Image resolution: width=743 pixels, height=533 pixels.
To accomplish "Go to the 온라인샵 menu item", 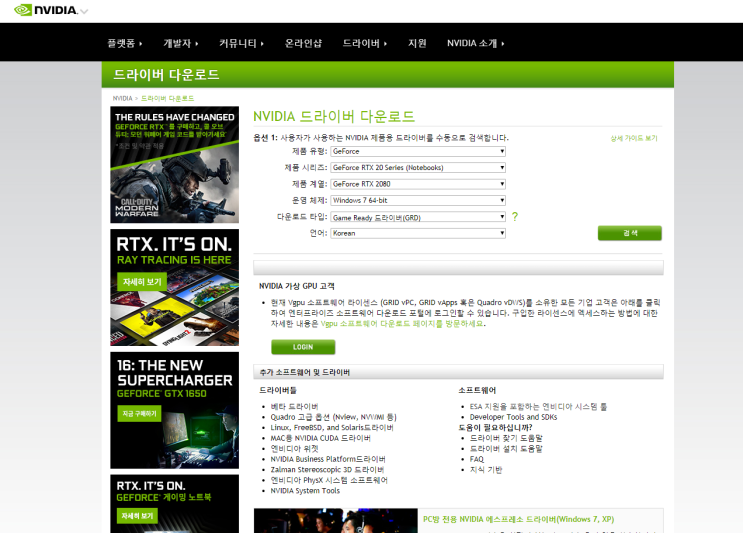I will point(303,43).
